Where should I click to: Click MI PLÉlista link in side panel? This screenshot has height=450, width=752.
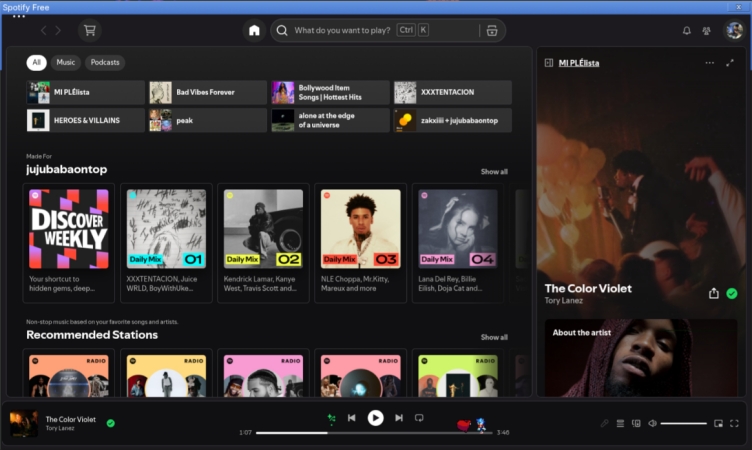579,63
